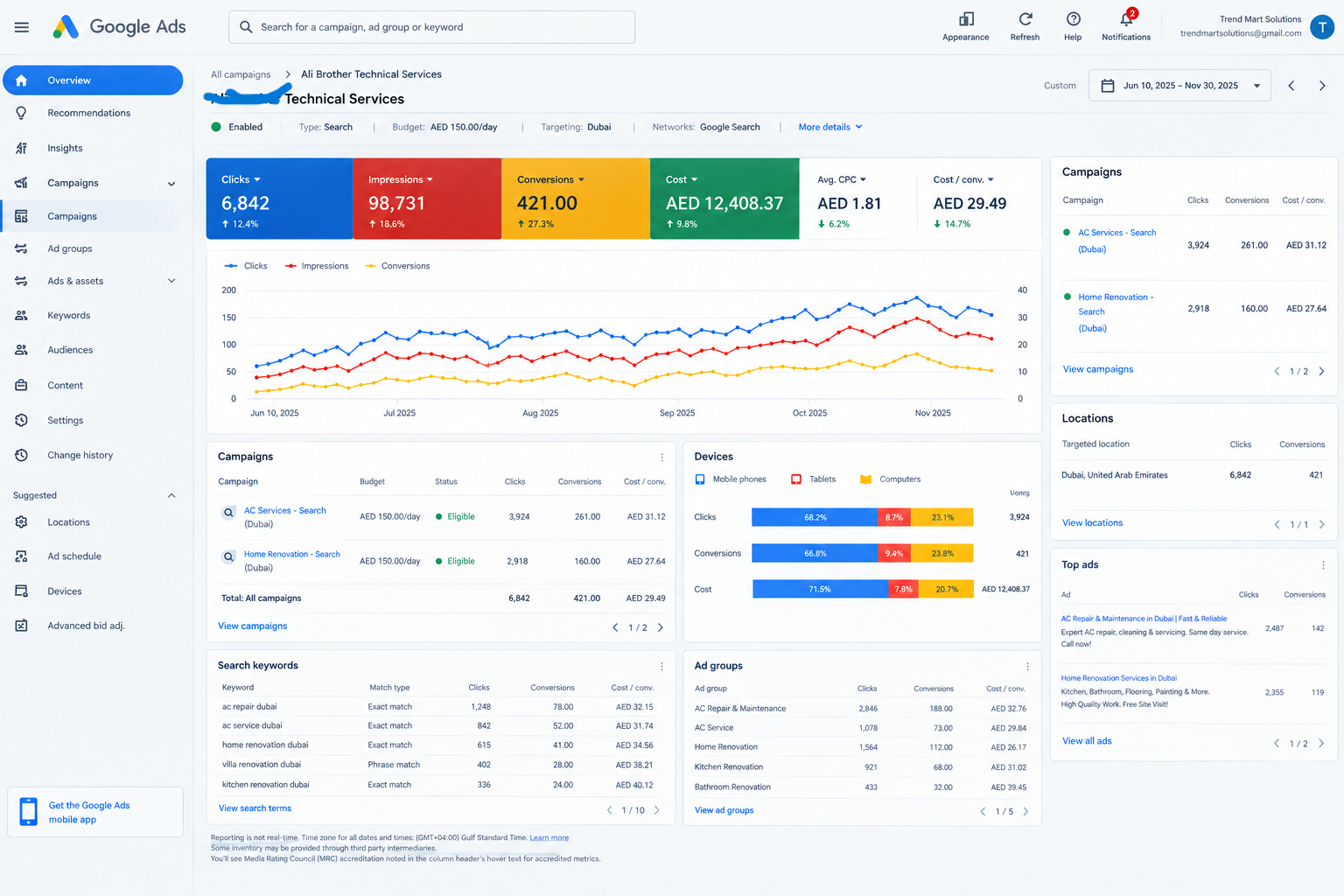Go to the previous date range
1344x896 pixels.
click(x=1291, y=86)
